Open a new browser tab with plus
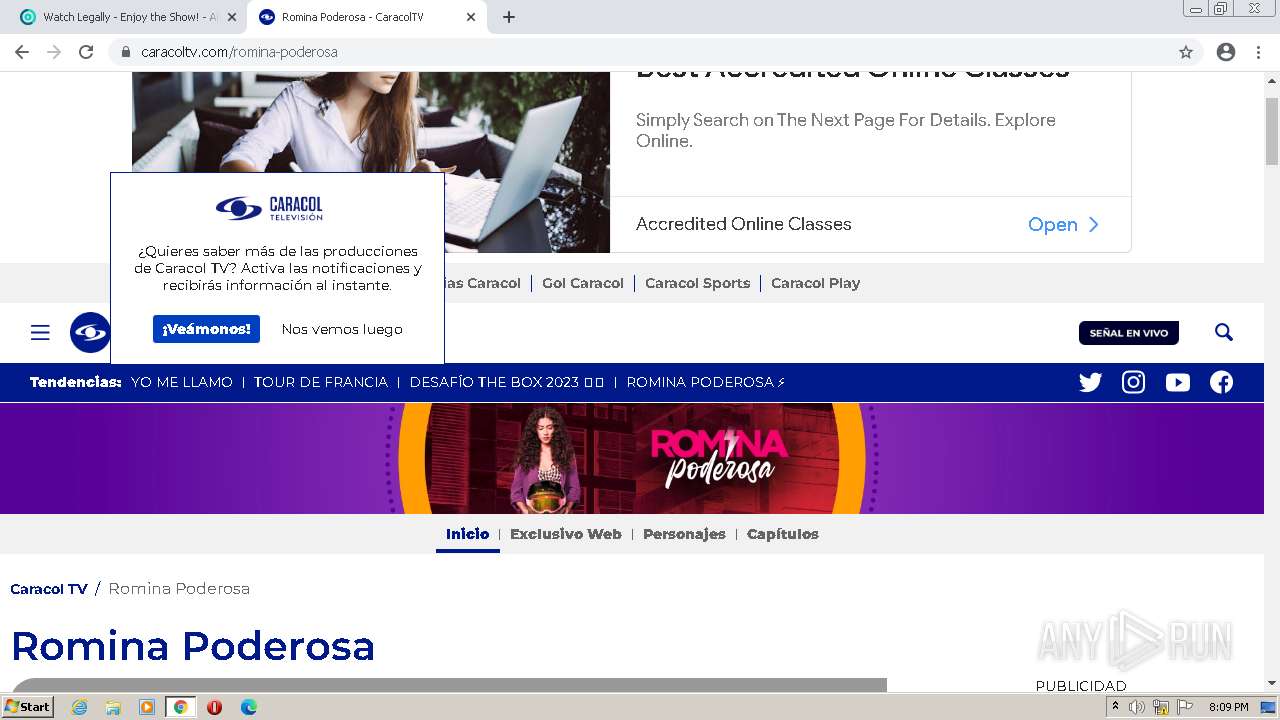The image size is (1280, 720). pos(509,17)
